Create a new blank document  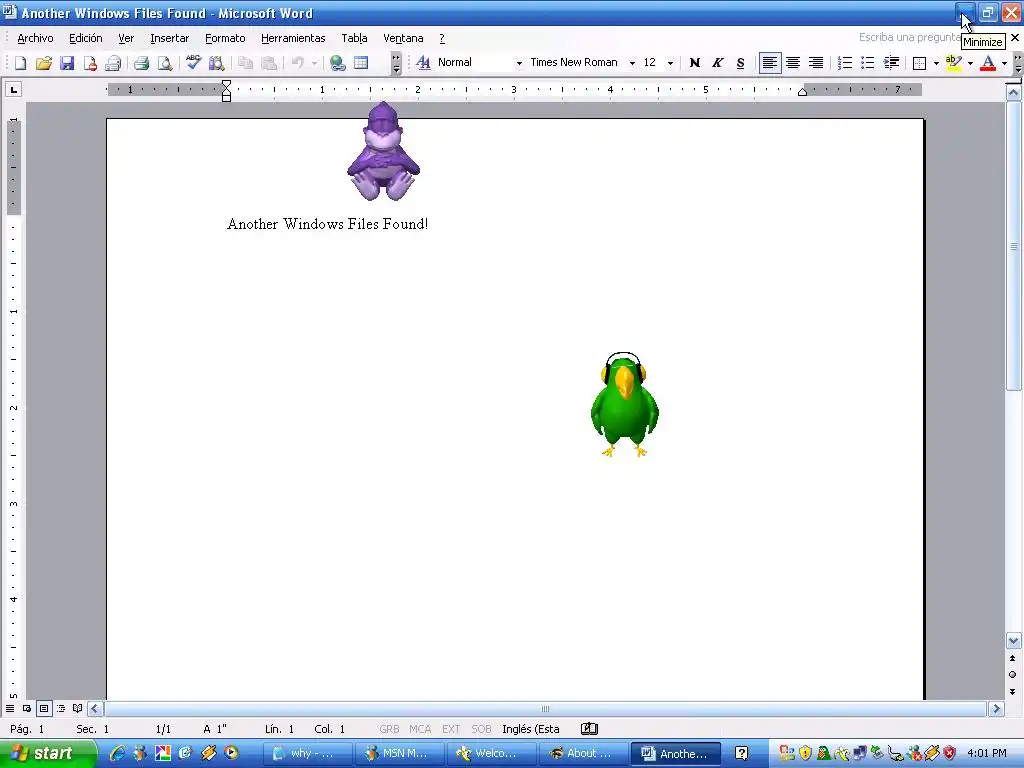tap(20, 63)
